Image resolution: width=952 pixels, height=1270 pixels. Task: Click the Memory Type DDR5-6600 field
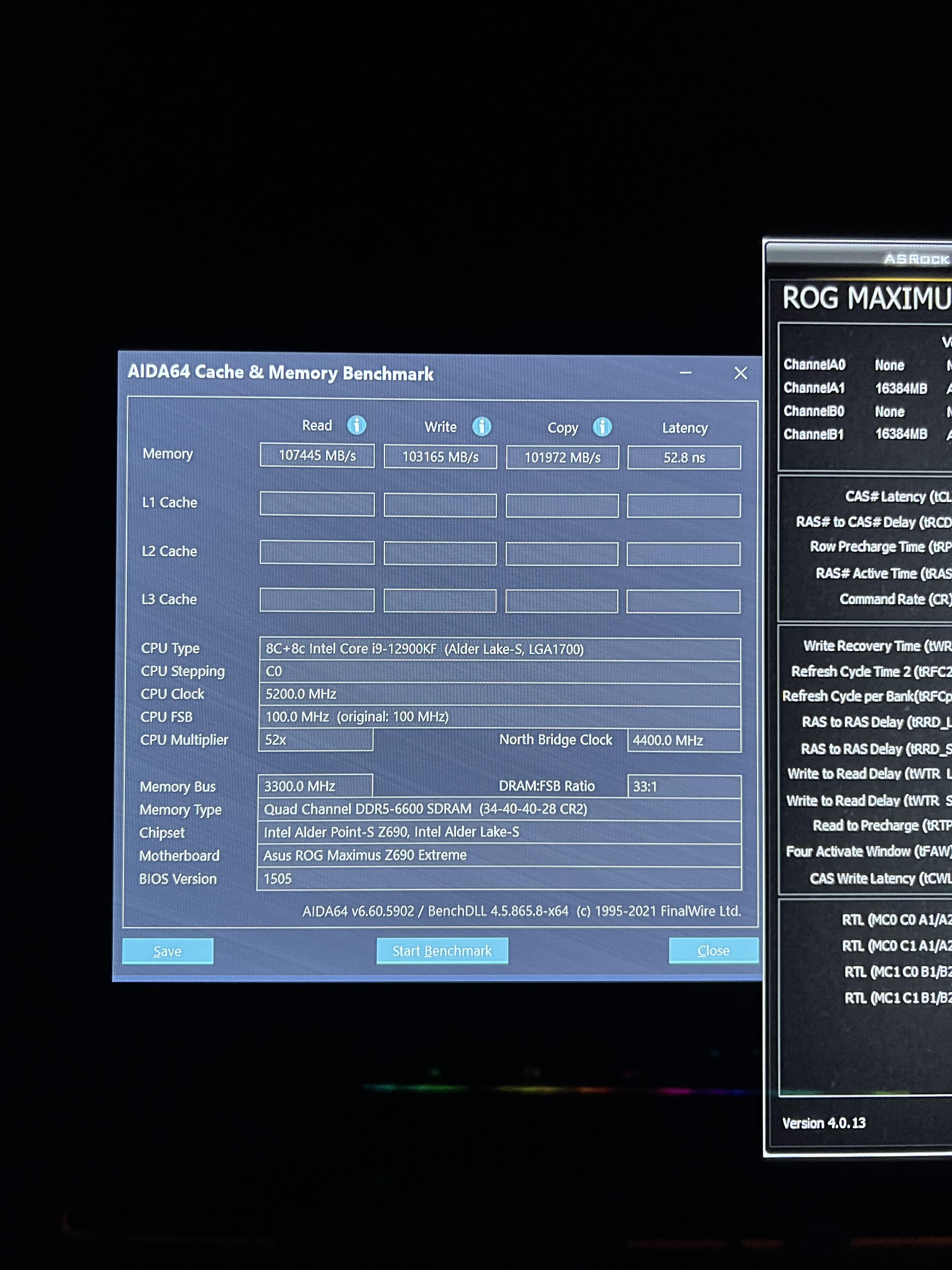(499, 809)
